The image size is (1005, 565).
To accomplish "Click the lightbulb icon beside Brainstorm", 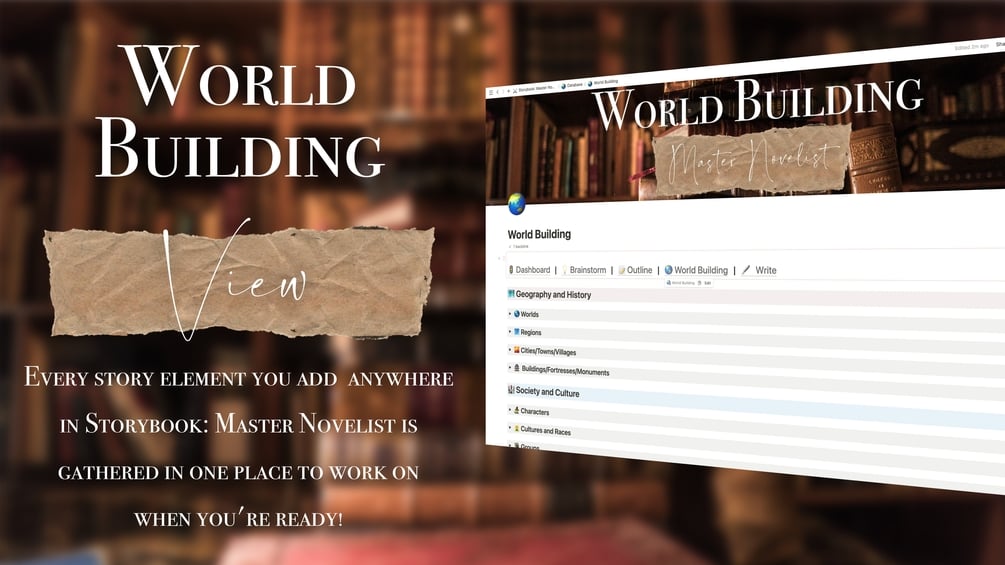I will (565, 270).
